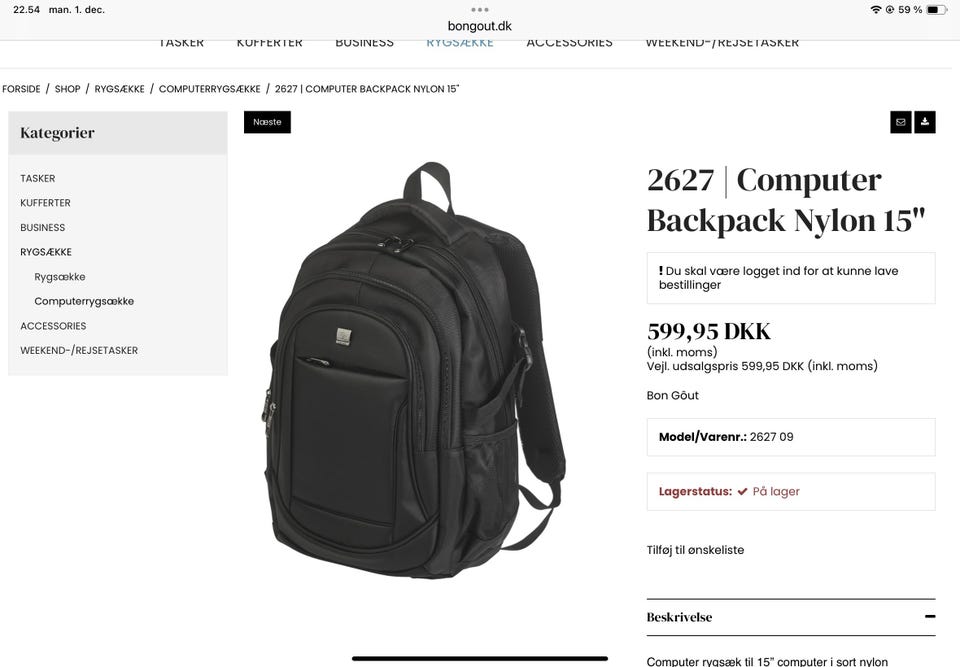This screenshot has width=960, height=667.
Task: Open COMPUTERRYGSÆKKE breadcrumb link
Action: tap(209, 89)
